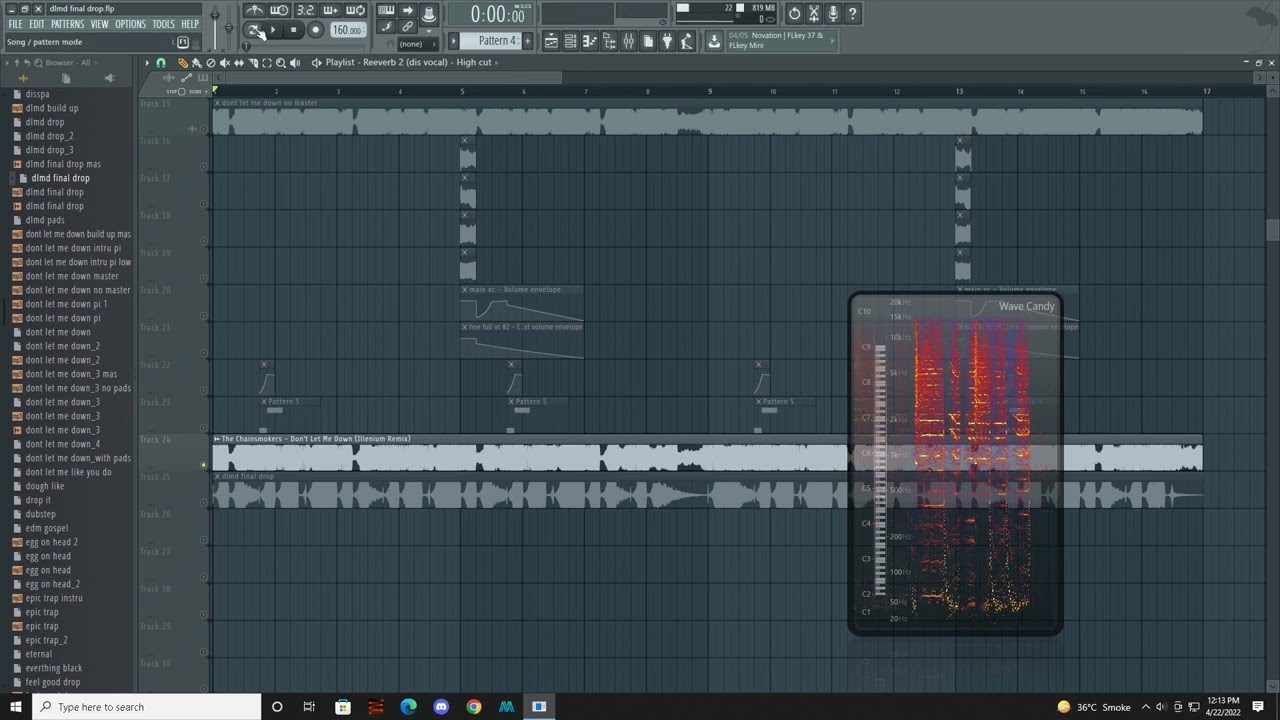Open the pattern options arrow left of Pattern 4
Viewport: 1280px width, 720px height.
click(x=453, y=41)
